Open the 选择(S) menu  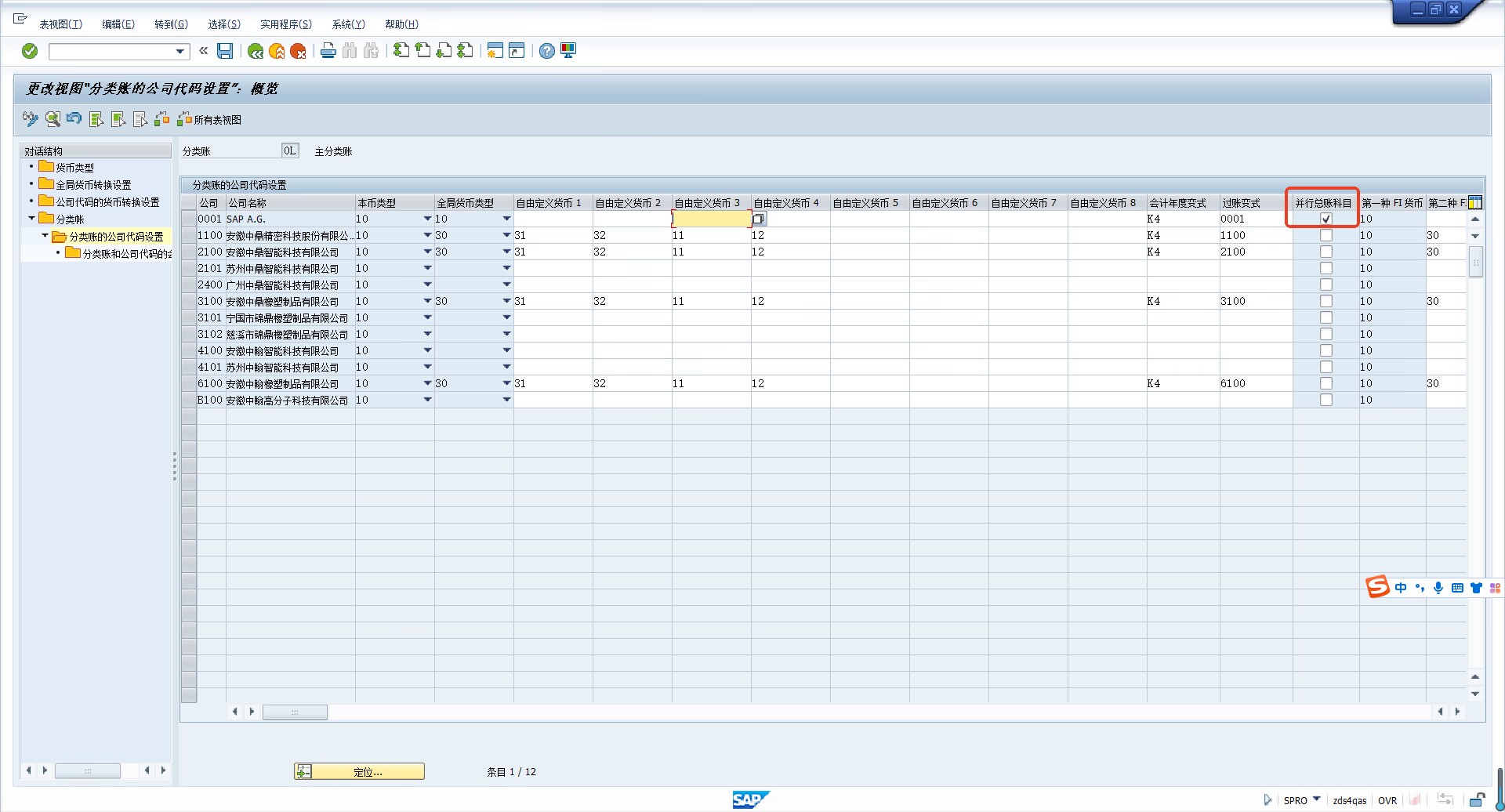click(224, 24)
